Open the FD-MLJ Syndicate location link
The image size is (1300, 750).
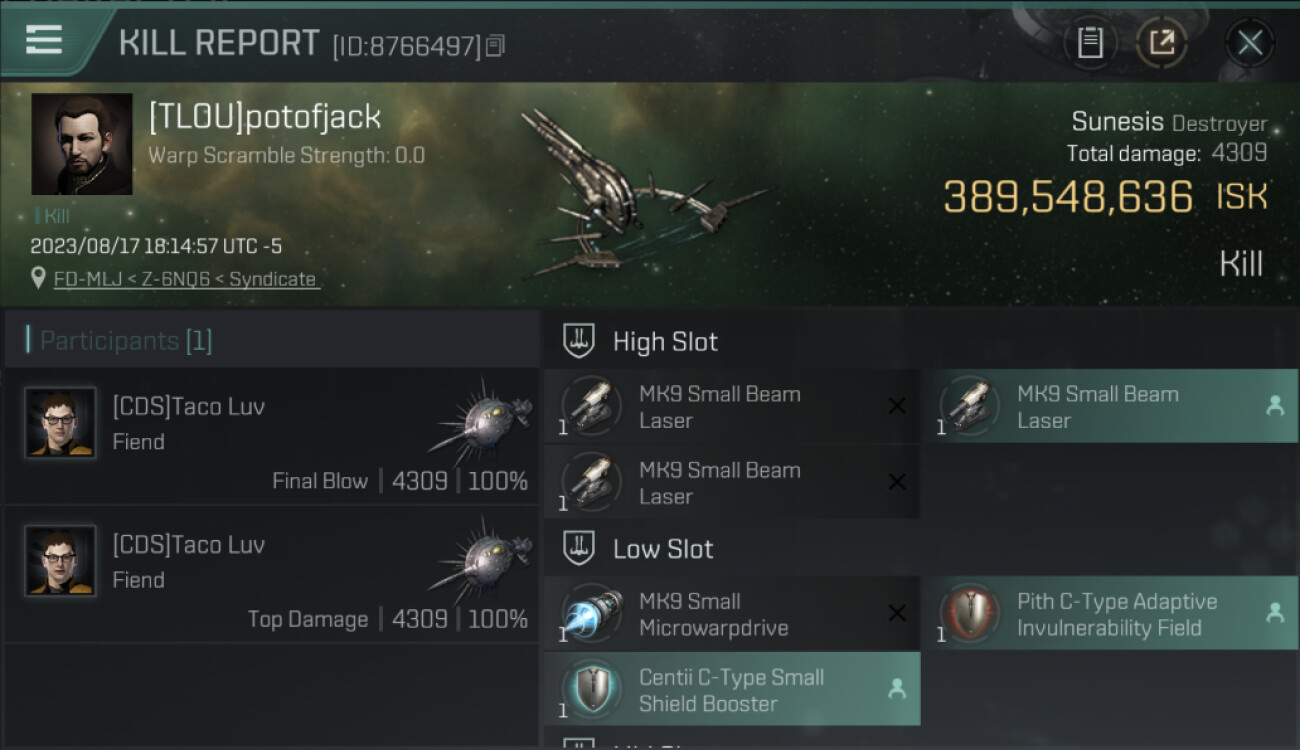pos(185,279)
